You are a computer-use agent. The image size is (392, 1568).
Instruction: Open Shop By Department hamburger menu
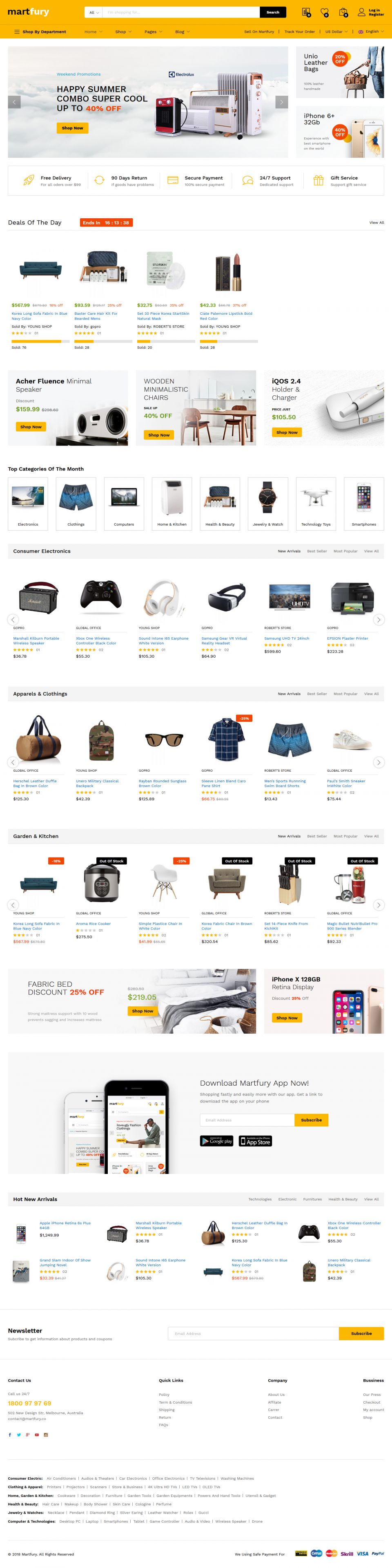point(17,31)
